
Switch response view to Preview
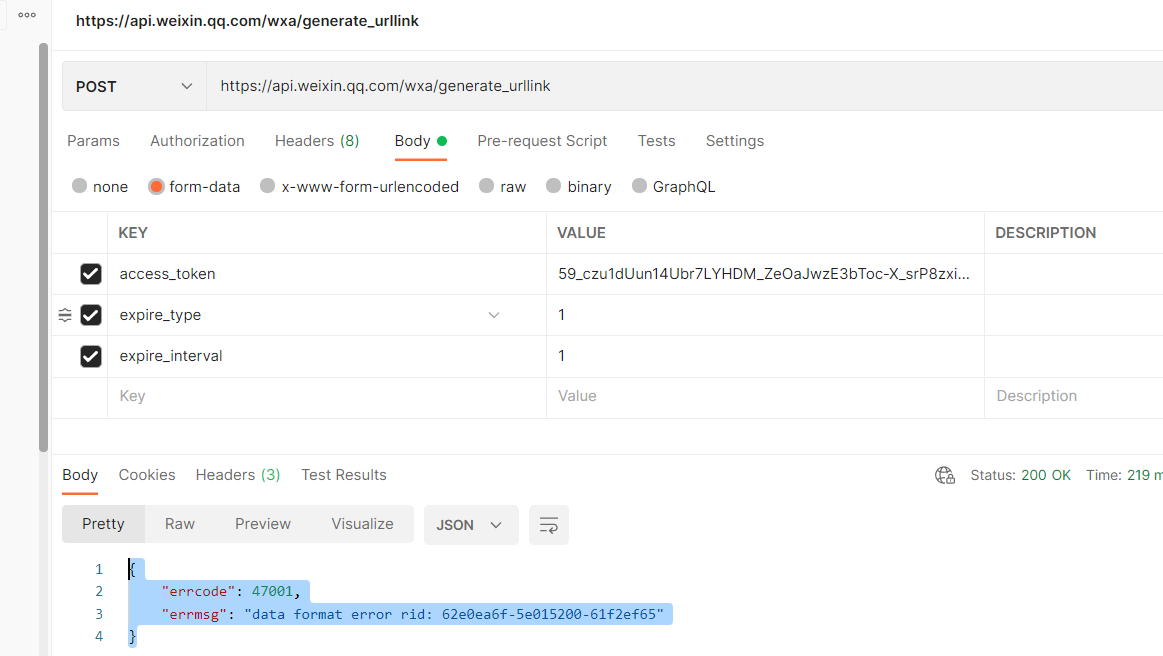click(x=263, y=524)
